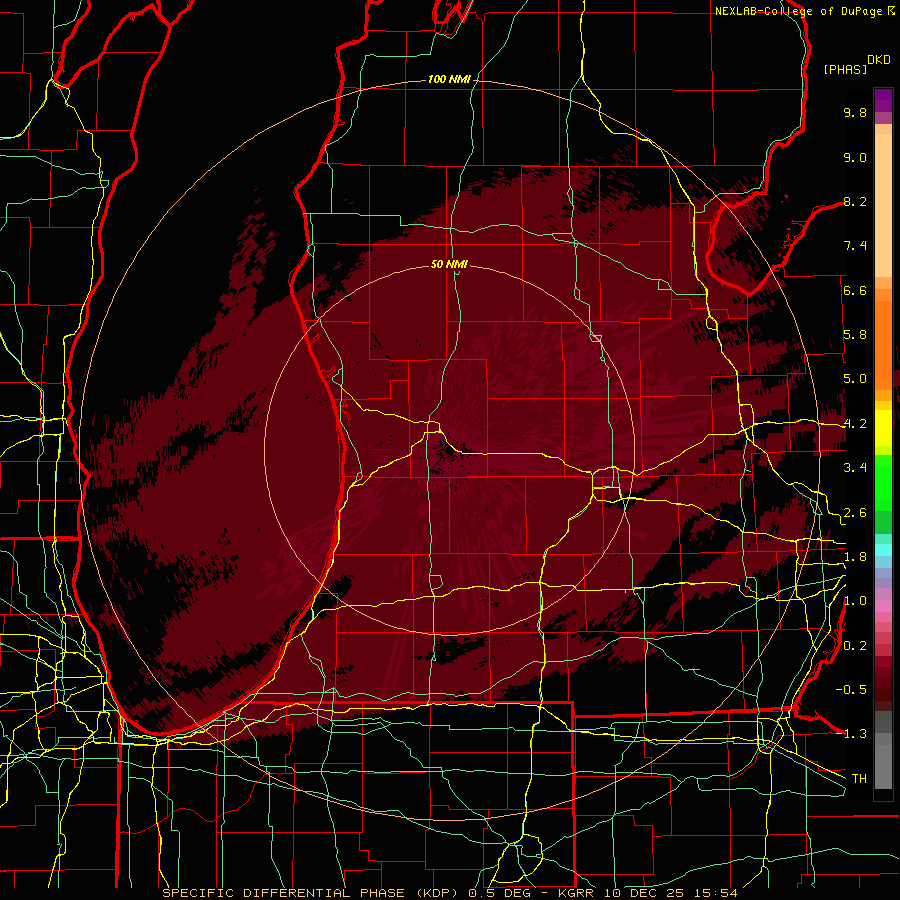Click the 2.6 scale value
900x900 pixels.
tap(855, 513)
